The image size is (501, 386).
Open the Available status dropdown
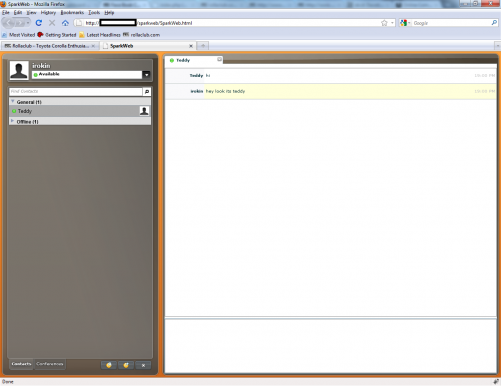click(146, 75)
